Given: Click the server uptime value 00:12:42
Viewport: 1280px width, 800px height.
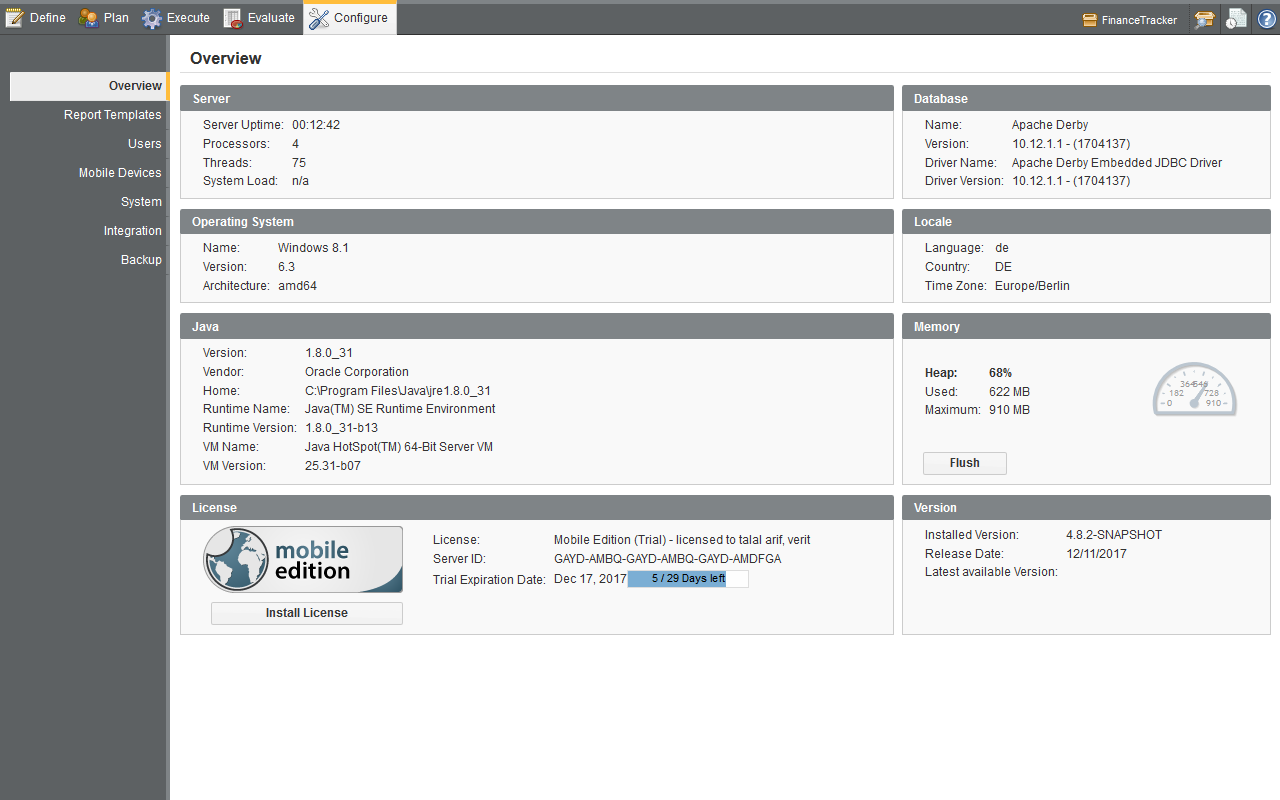Looking at the screenshot, I should (316, 125).
